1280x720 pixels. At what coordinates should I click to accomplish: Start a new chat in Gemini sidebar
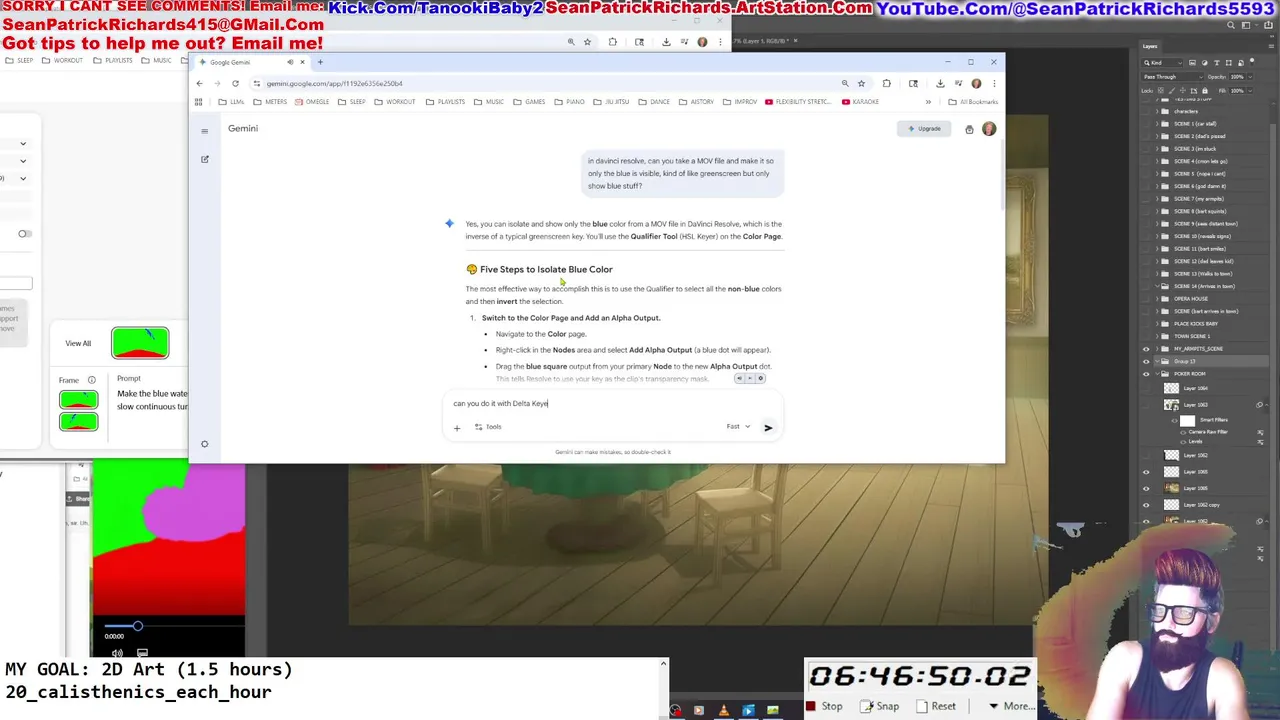coord(205,159)
